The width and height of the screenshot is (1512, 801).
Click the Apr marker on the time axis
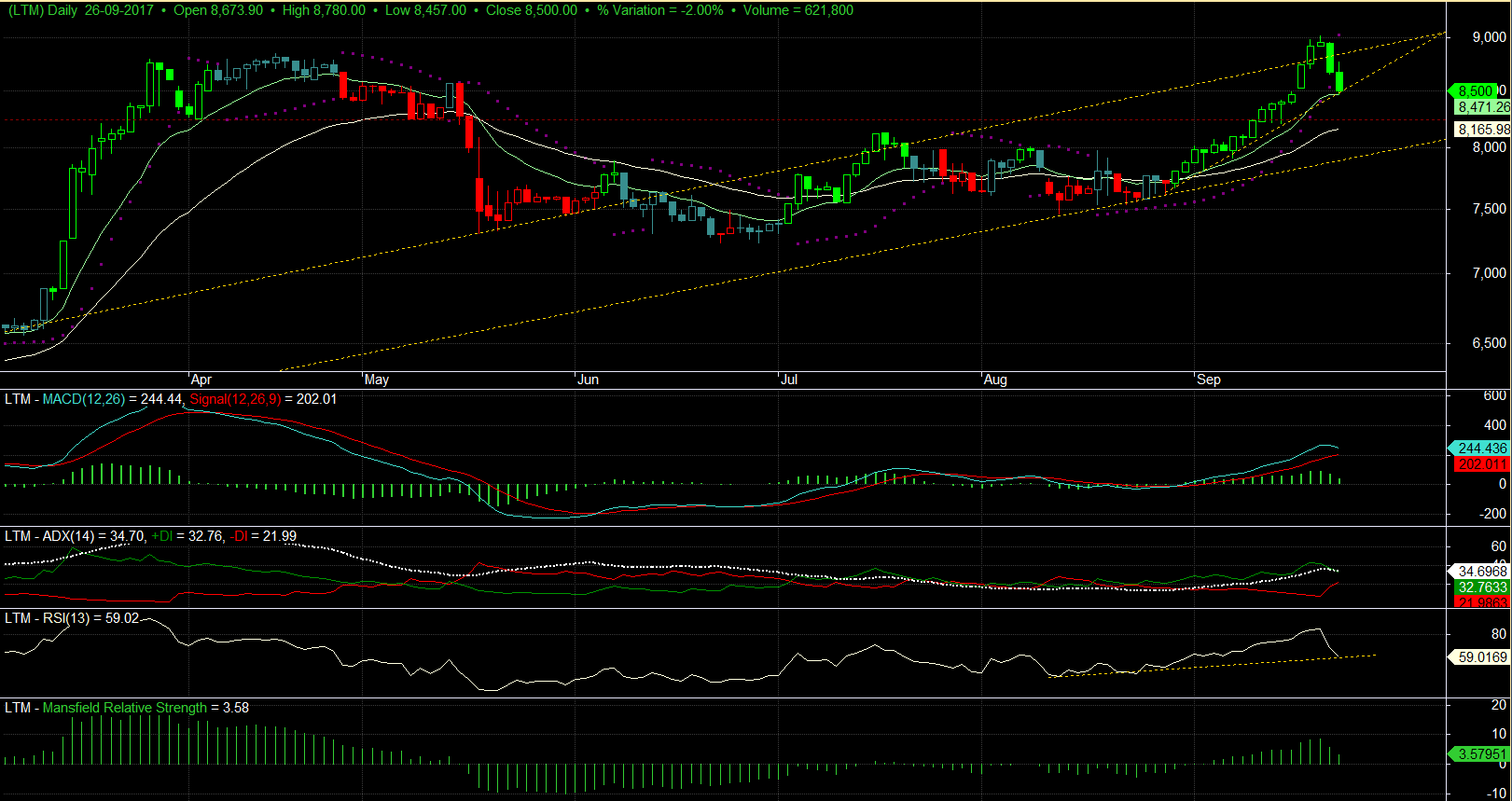point(201,380)
